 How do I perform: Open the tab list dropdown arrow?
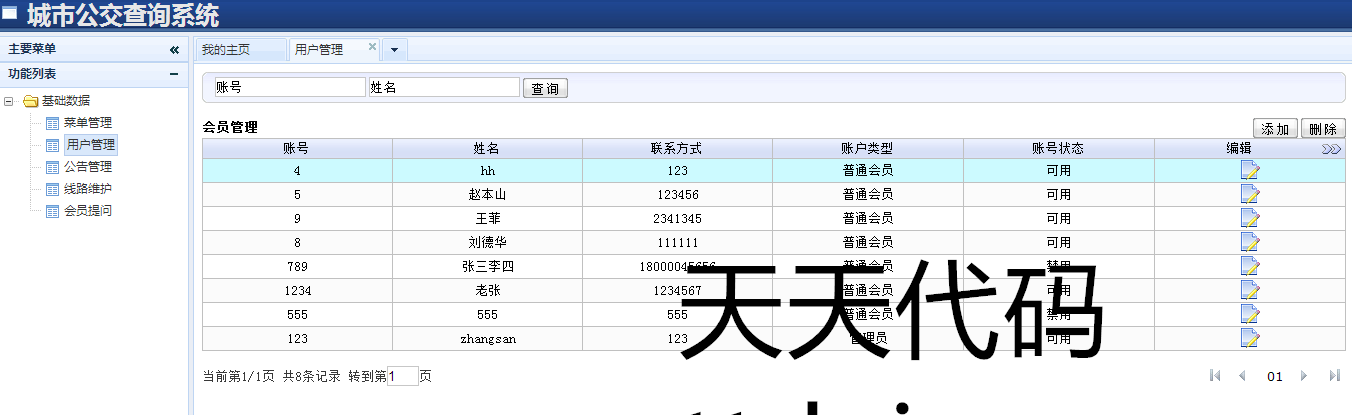click(394, 50)
